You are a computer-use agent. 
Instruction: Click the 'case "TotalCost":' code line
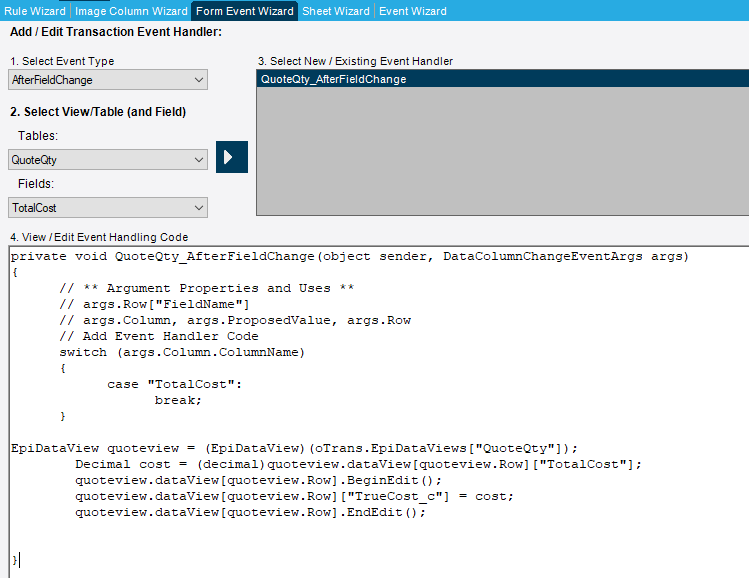click(x=174, y=385)
